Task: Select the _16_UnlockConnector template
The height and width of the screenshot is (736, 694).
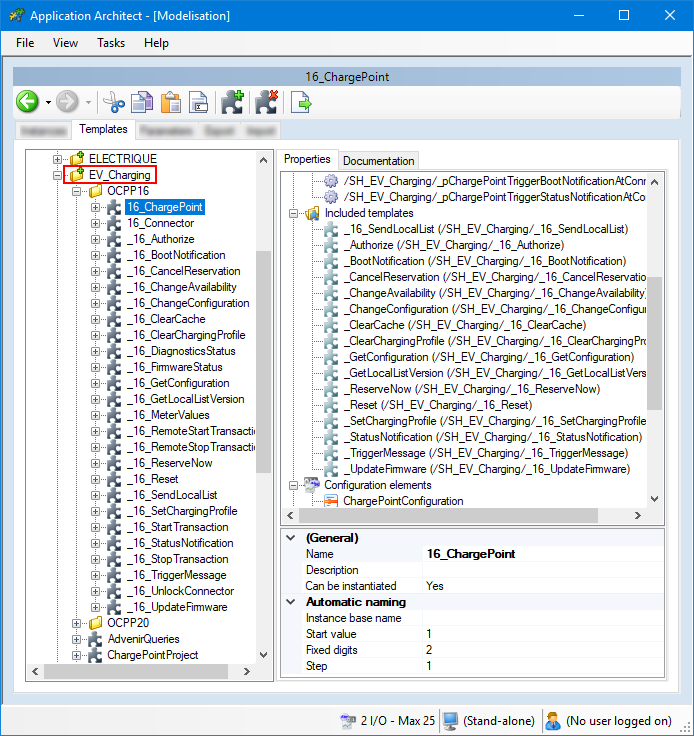Action: pos(181,591)
